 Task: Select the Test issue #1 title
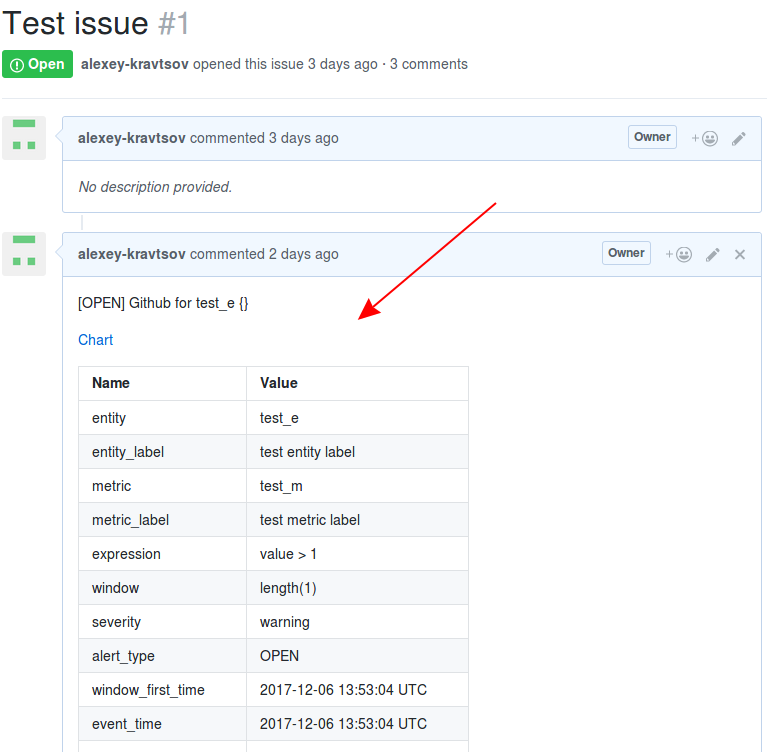(x=95, y=23)
